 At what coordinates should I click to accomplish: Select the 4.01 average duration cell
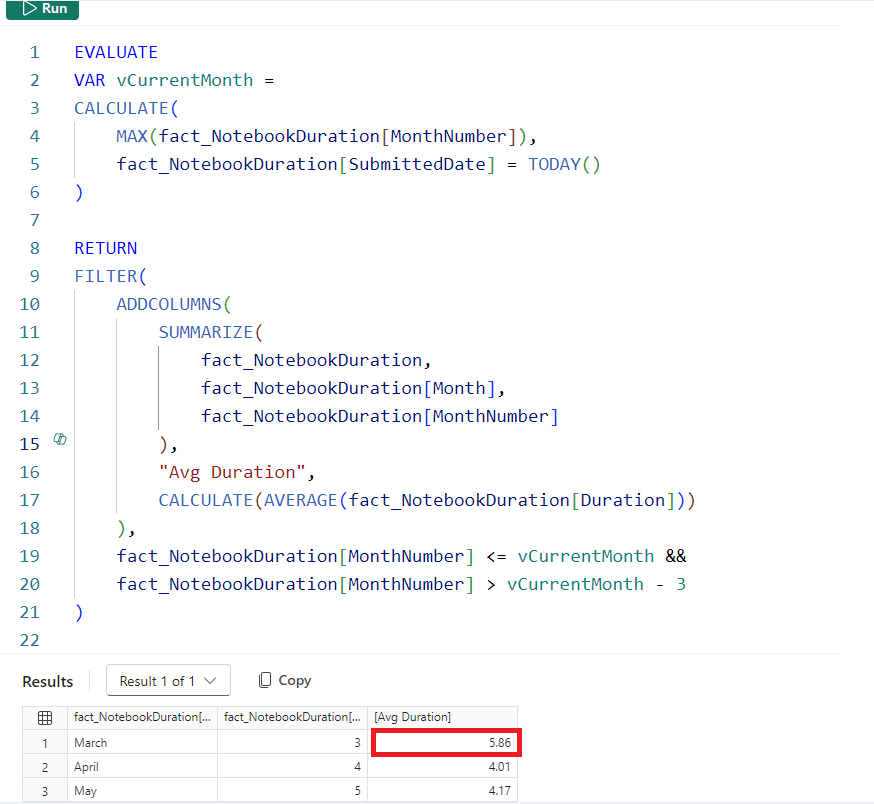[x=445, y=767]
